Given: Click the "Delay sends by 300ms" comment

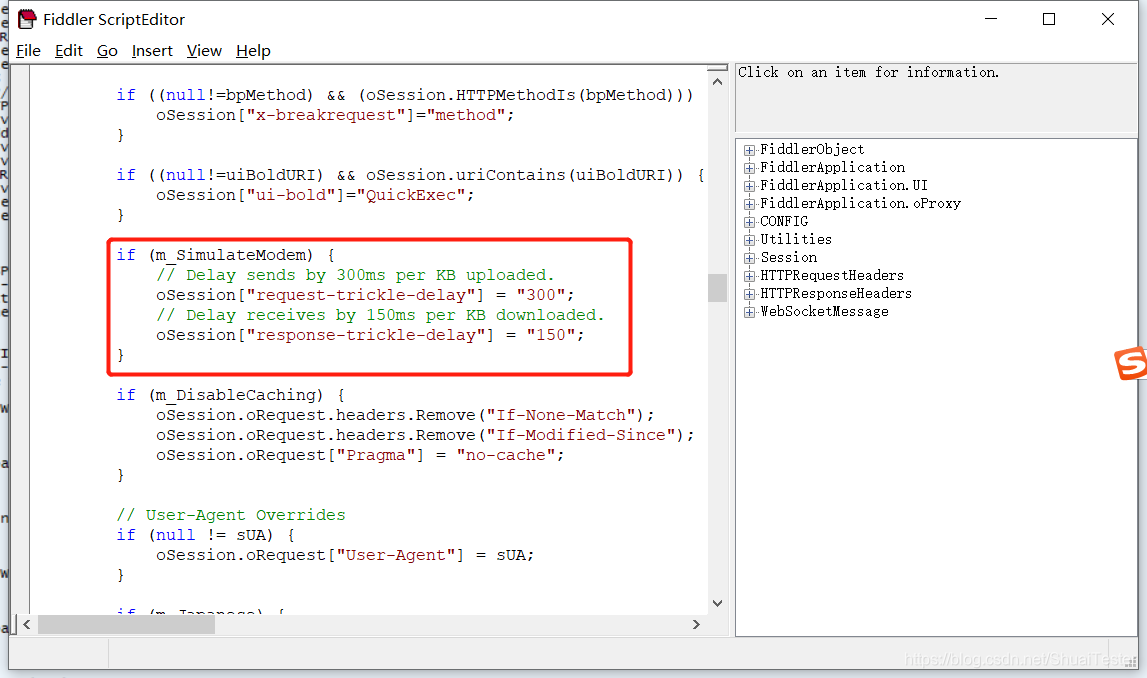Looking at the screenshot, I should (x=356, y=275).
